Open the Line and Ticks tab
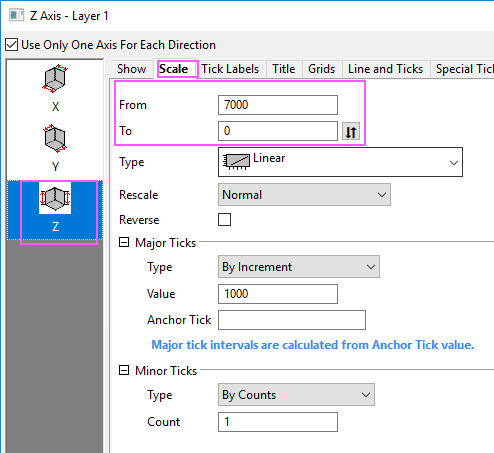494x453 pixels. [x=385, y=69]
